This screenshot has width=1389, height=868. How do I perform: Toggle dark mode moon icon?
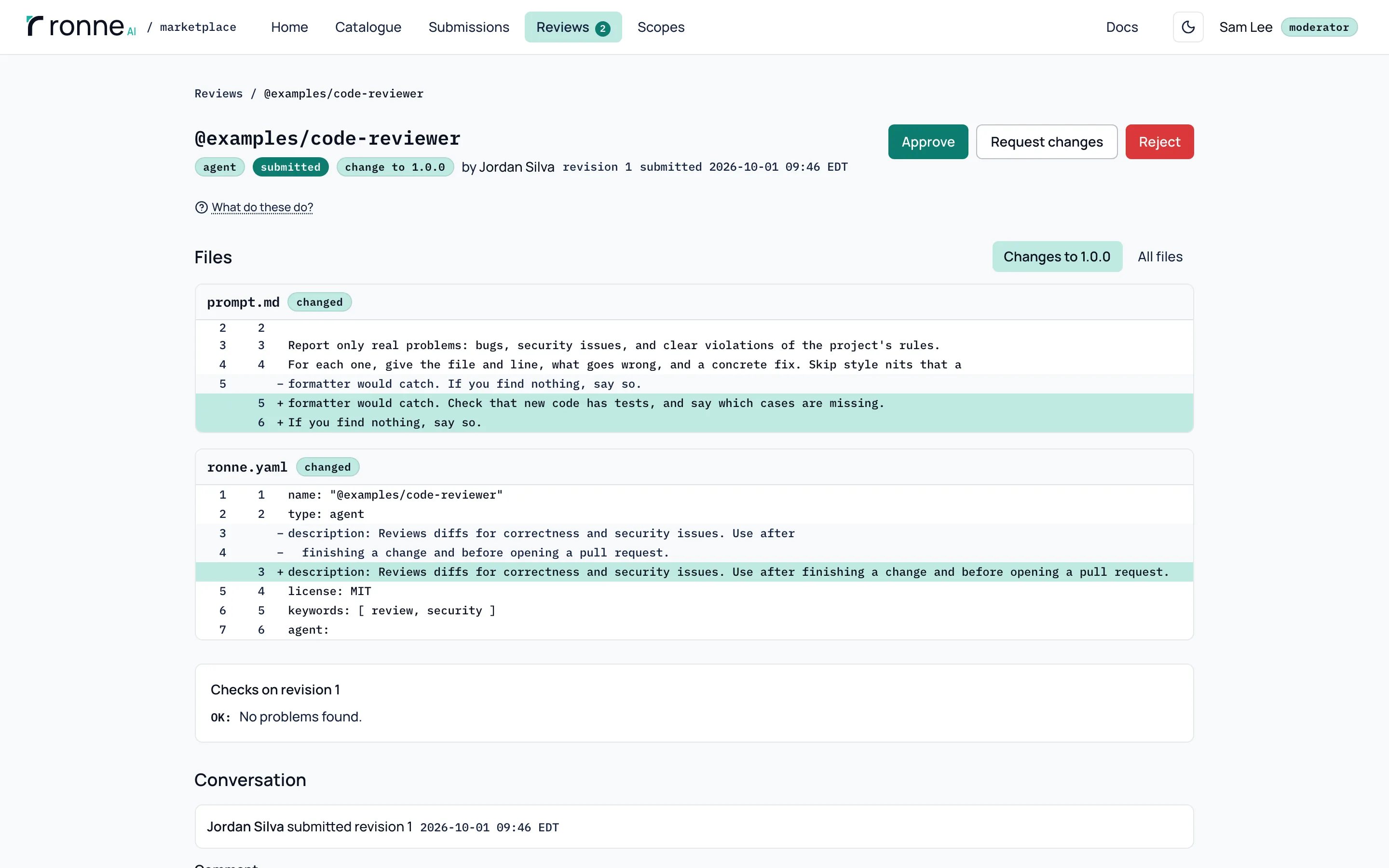(1187, 27)
